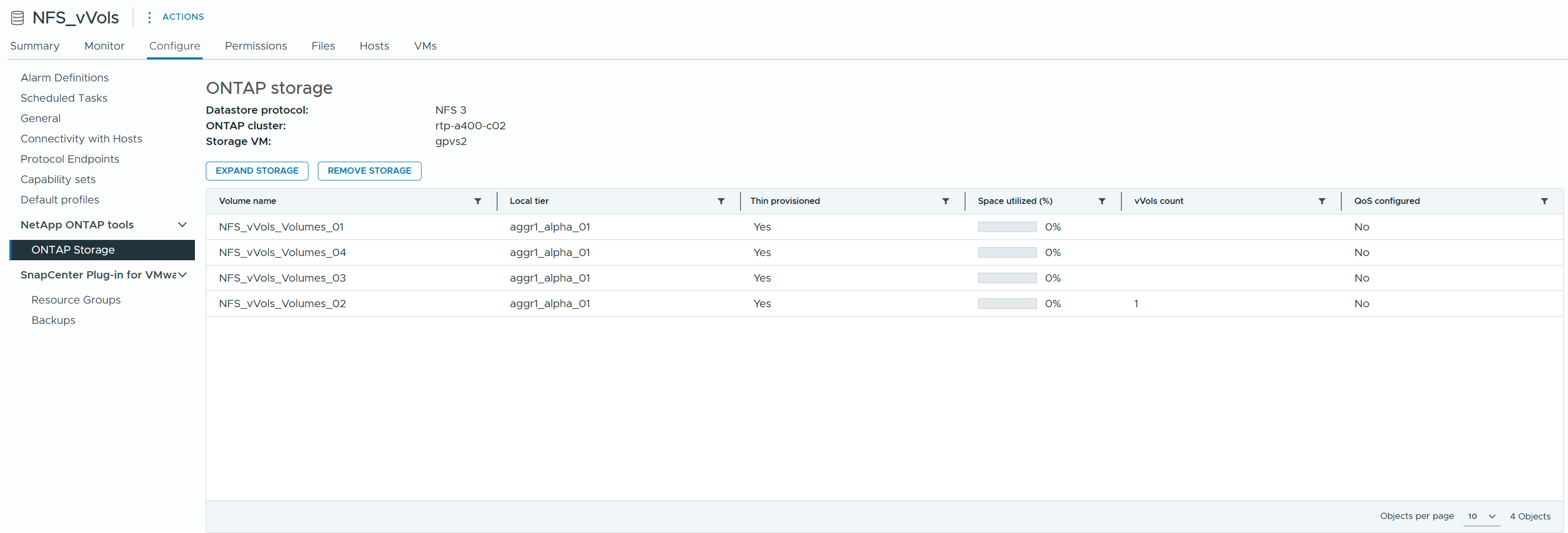Open the Permissions tab
1568x533 pixels.
pyautogui.click(x=256, y=46)
